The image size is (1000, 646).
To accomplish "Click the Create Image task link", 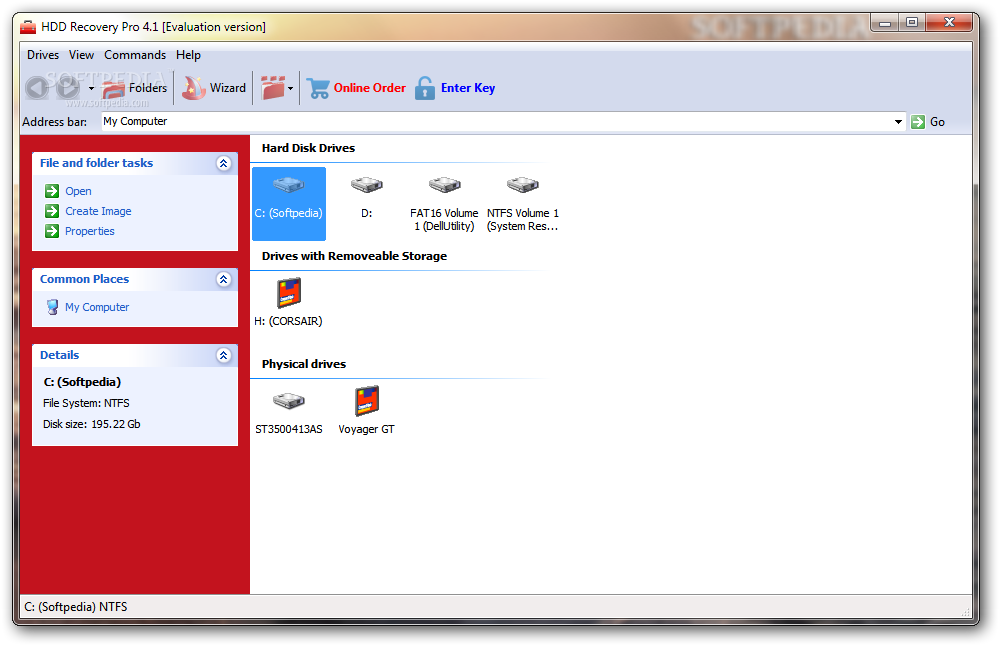I will 98,211.
